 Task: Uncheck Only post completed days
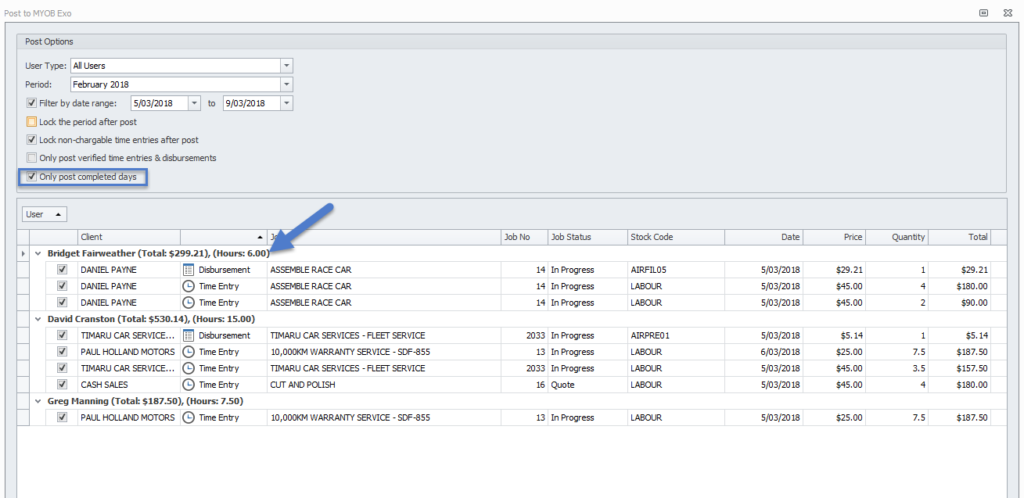tap(31, 177)
